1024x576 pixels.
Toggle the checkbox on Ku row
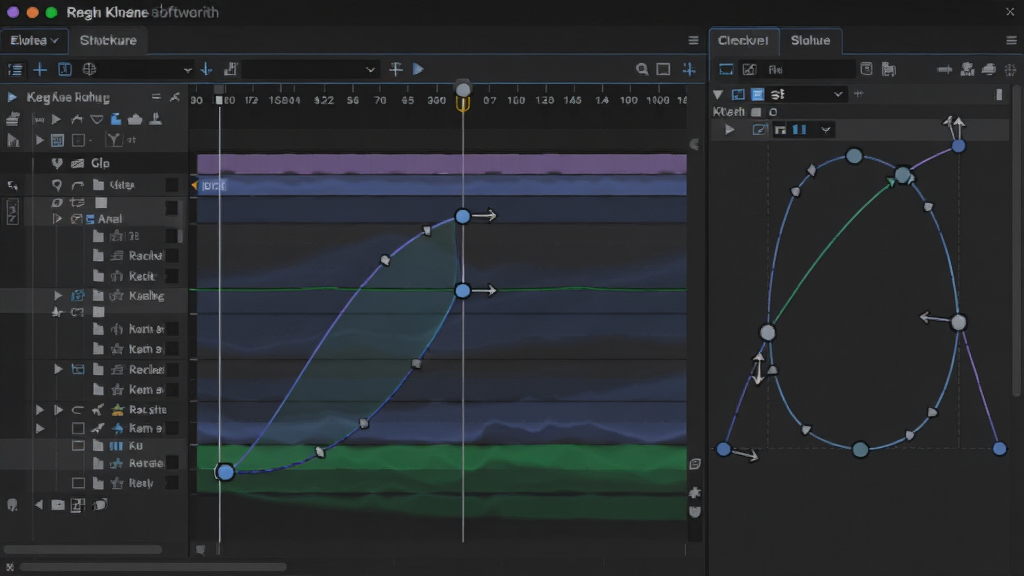pos(78,446)
